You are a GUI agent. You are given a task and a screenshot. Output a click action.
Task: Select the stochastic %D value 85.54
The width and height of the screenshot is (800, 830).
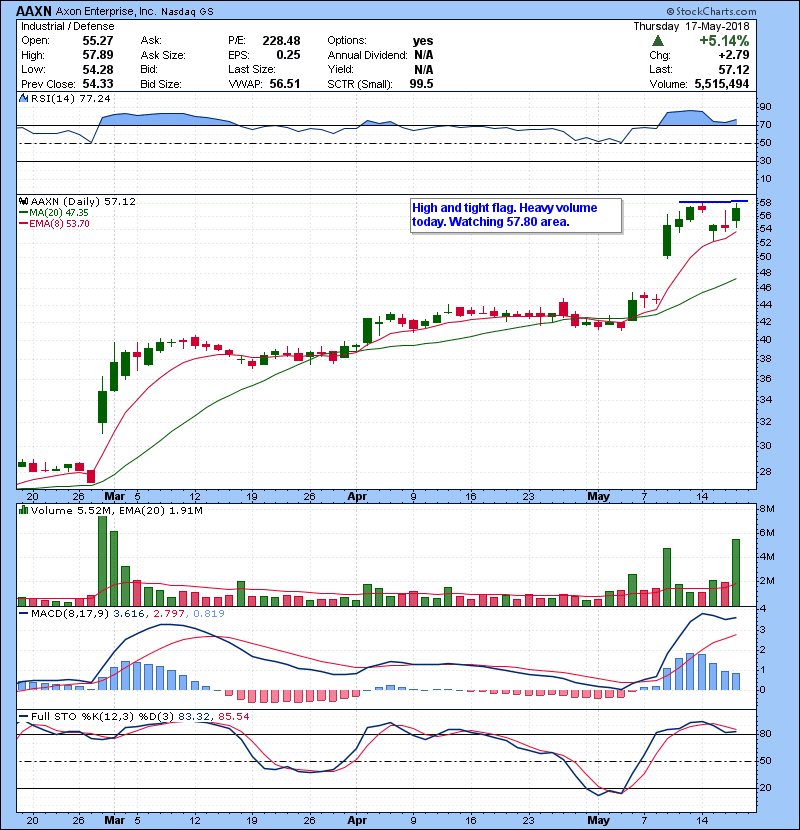pos(233,716)
